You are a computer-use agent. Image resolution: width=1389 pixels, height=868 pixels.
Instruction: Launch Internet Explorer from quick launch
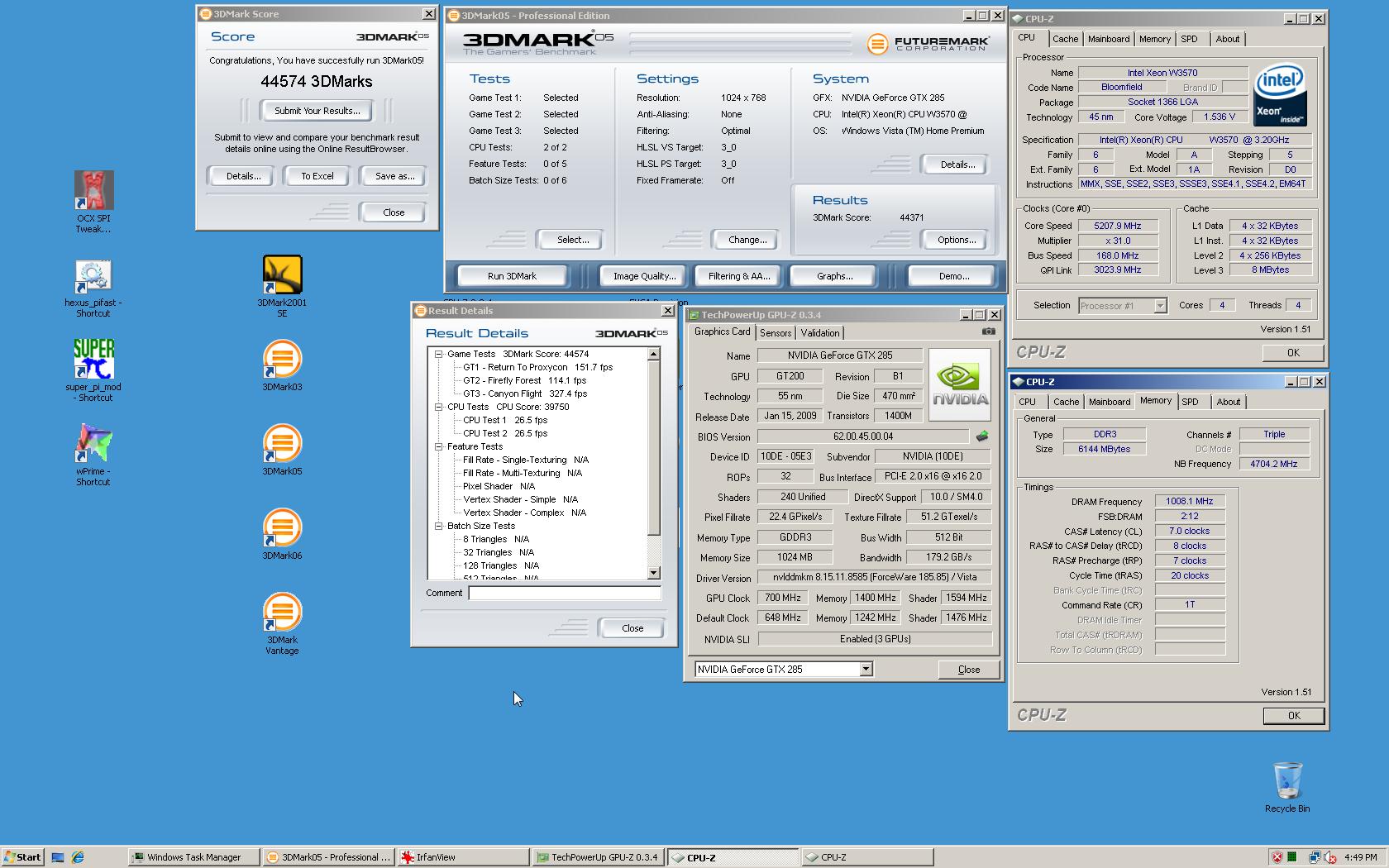click(x=78, y=857)
